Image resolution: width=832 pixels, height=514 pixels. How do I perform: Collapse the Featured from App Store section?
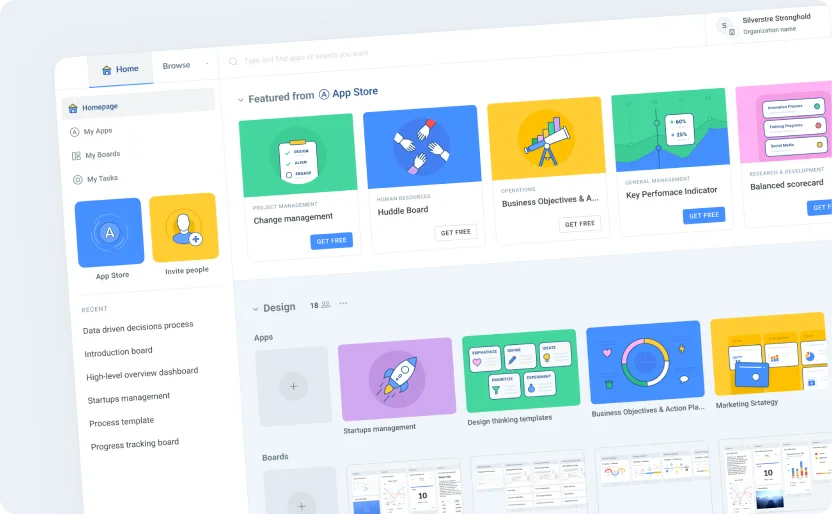(240, 100)
